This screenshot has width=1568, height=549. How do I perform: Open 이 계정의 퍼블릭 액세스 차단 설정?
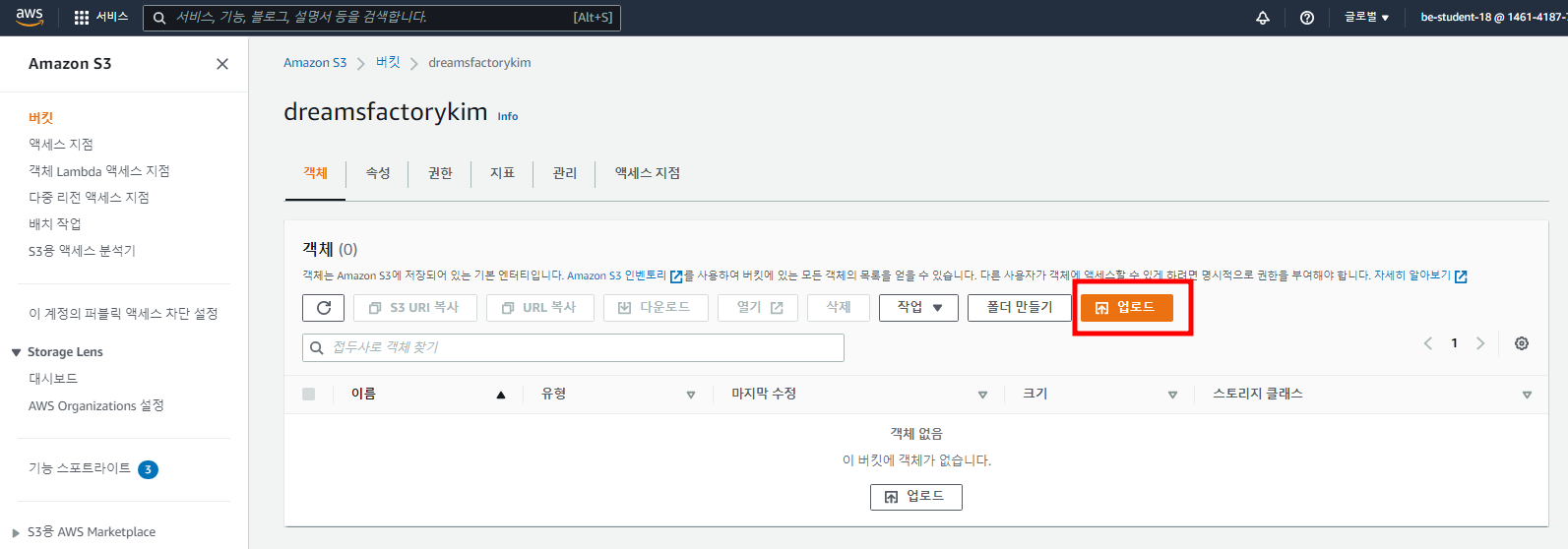click(x=123, y=314)
